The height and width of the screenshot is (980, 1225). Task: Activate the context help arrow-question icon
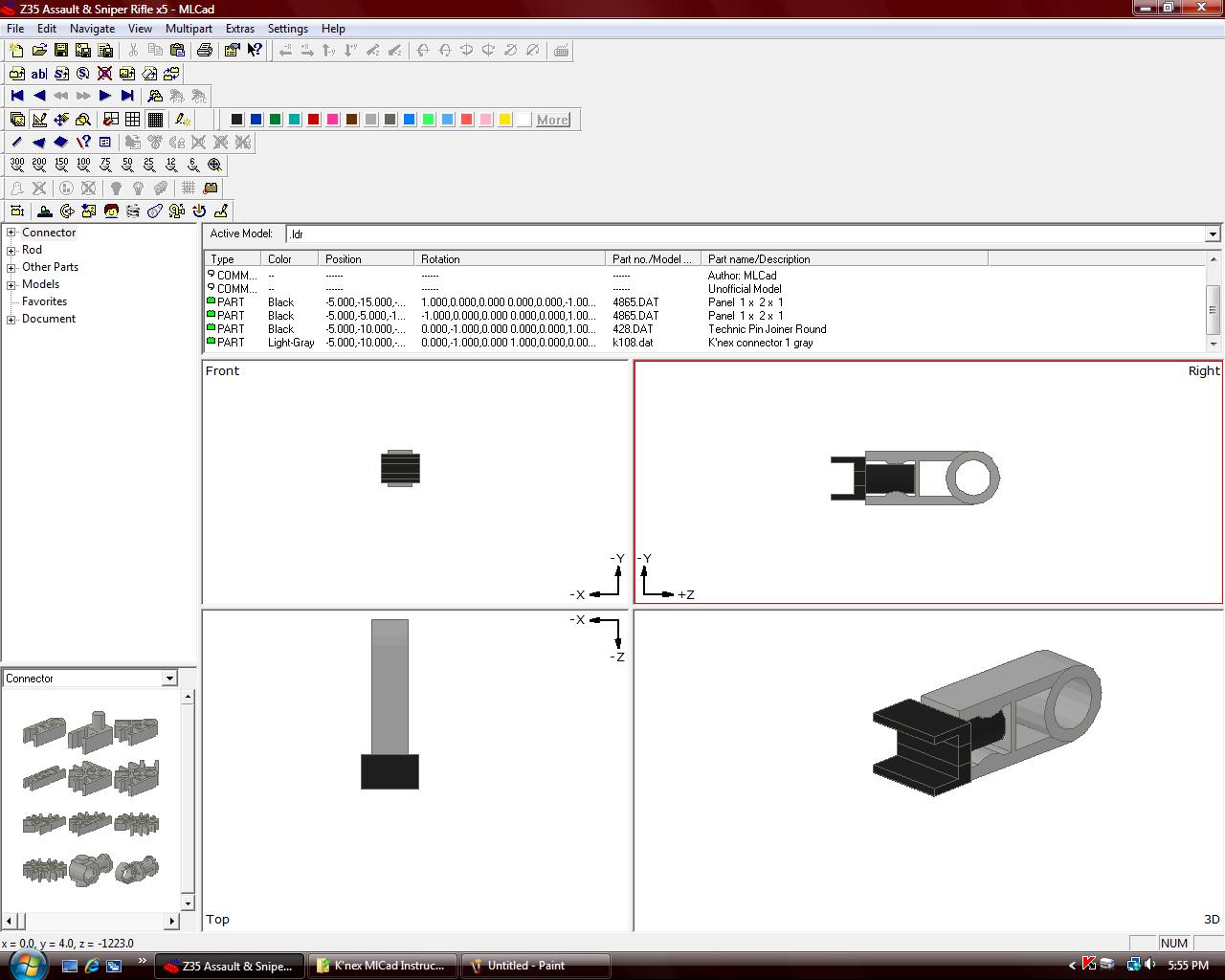255,51
